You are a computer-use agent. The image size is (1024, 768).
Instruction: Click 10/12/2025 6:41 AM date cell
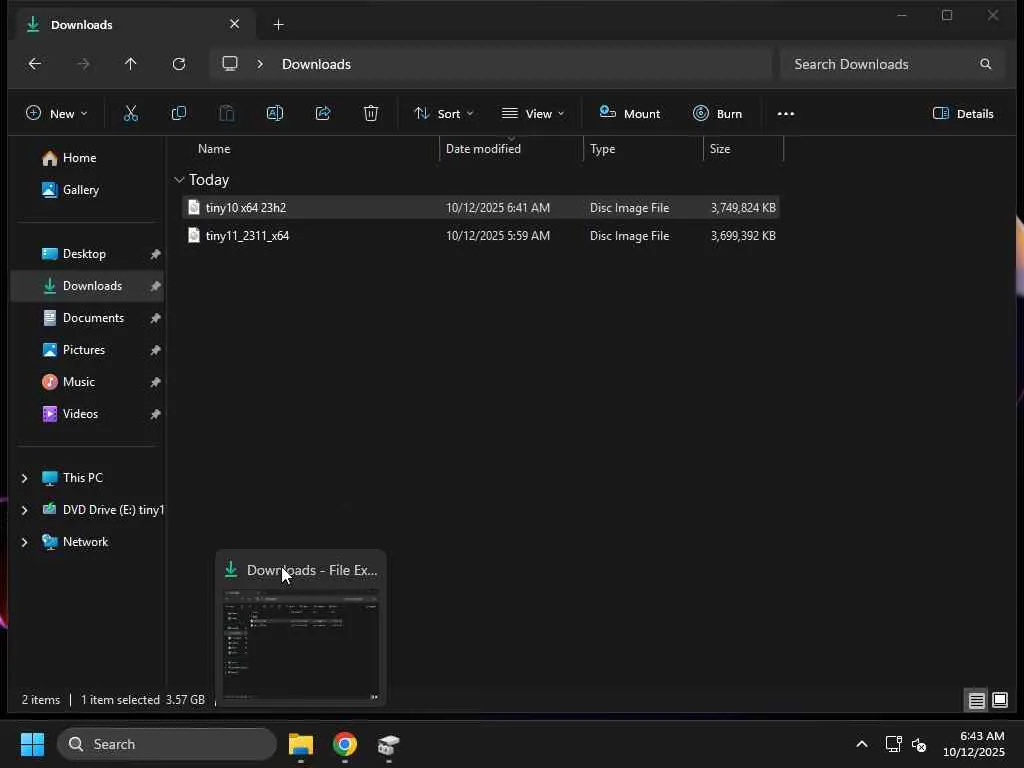(498, 208)
